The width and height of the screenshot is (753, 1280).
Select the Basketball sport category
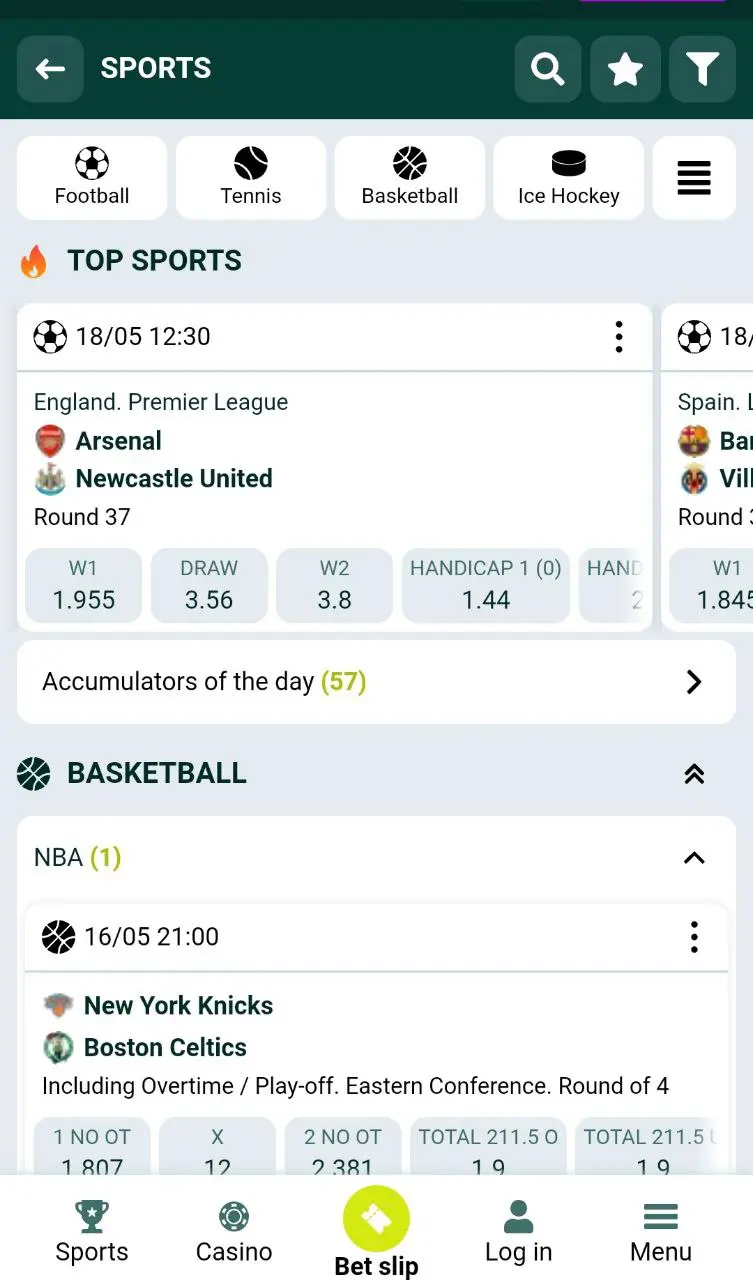coord(410,178)
